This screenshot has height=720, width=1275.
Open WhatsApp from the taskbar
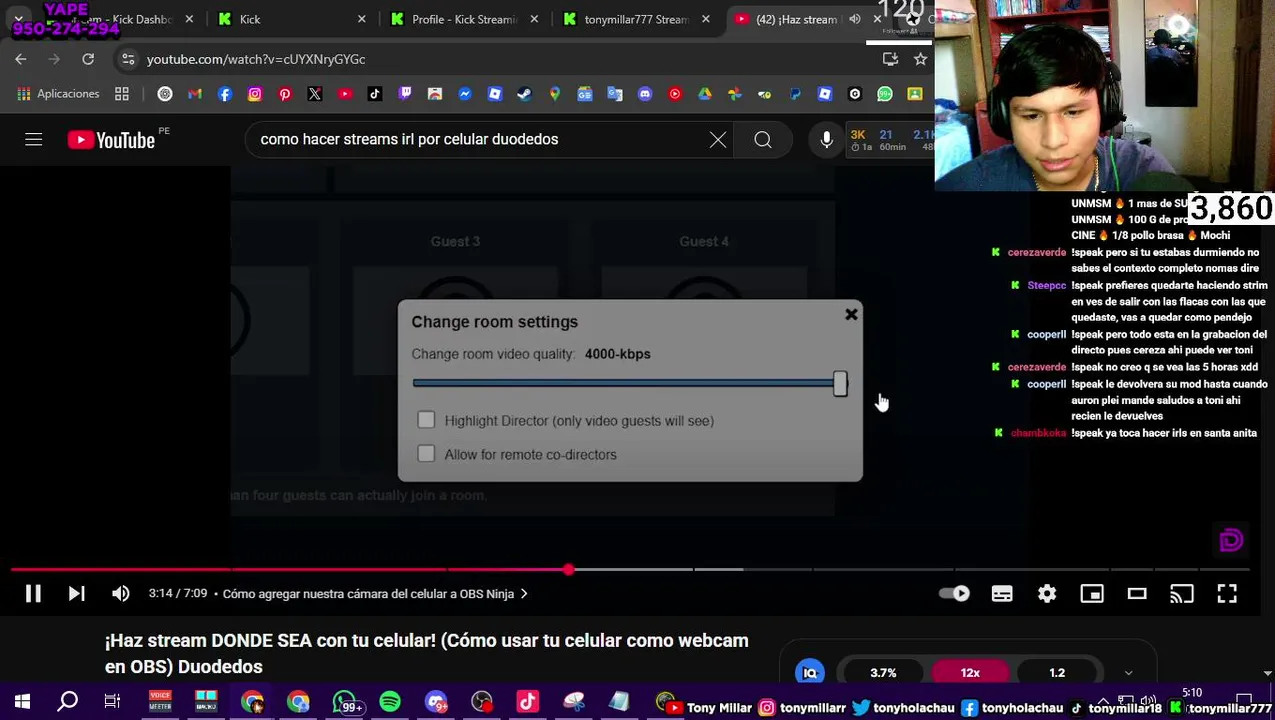pyautogui.click(x=344, y=702)
